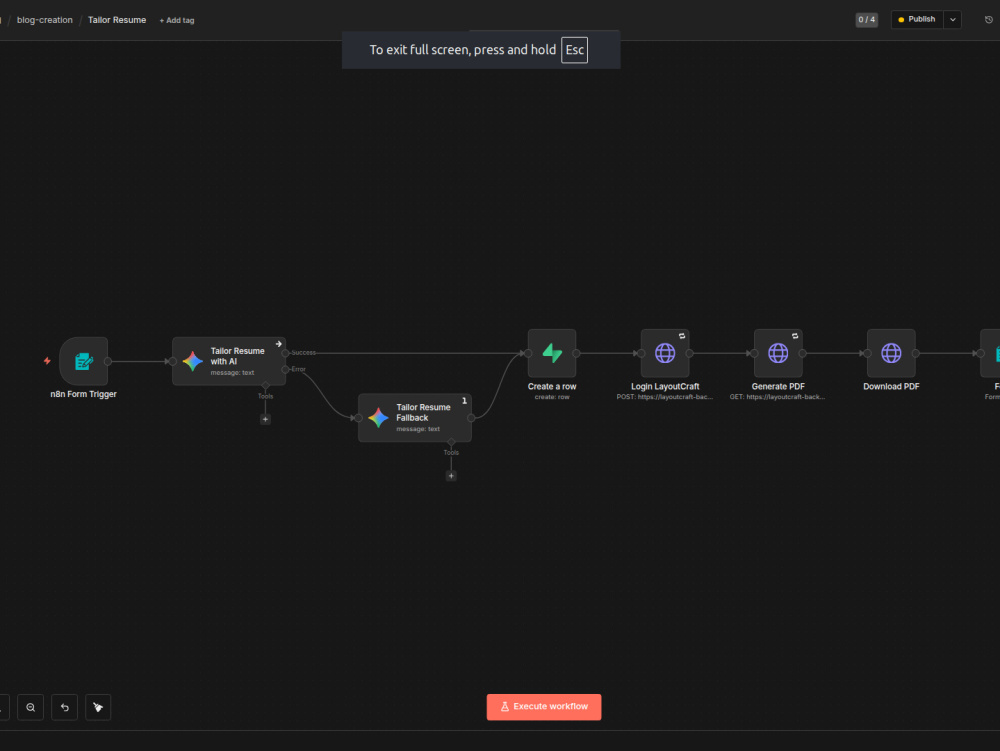Image resolution: width=1000 pixels, height=751 pixels.
Task: Click Error output of Tailor Resume with AI
Action: (x=286, y=369)
